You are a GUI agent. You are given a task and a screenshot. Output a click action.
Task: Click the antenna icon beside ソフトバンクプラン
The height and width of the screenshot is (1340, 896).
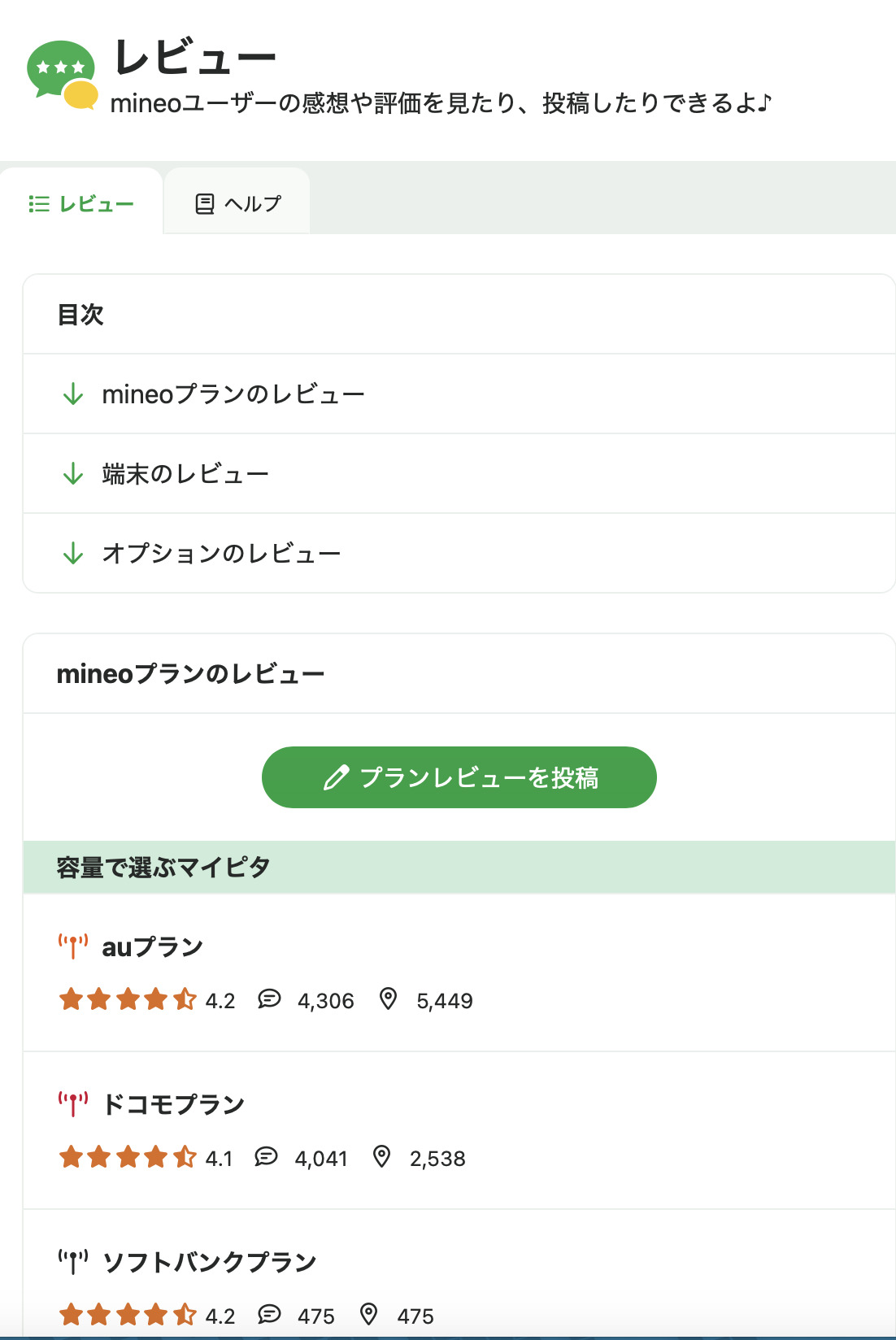[x=72, y=1262]
